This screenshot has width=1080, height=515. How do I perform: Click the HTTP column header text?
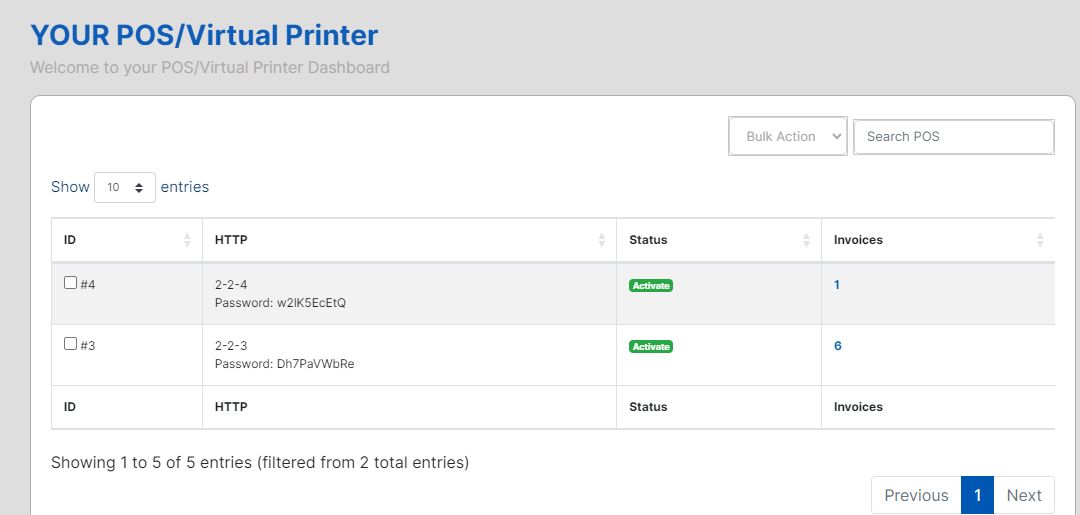[231, 240]
